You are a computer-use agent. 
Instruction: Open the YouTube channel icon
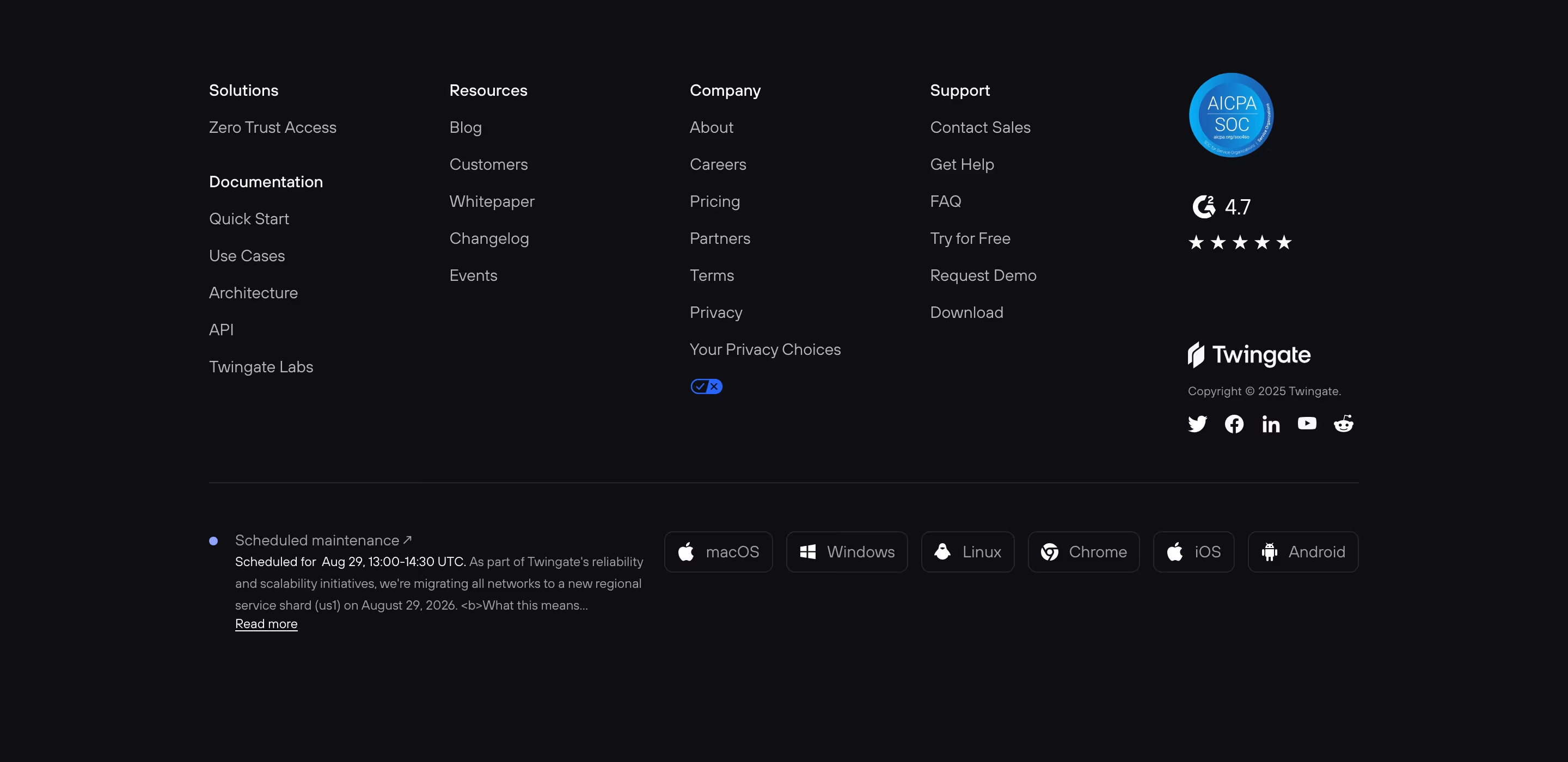[x=1307, y=423]
